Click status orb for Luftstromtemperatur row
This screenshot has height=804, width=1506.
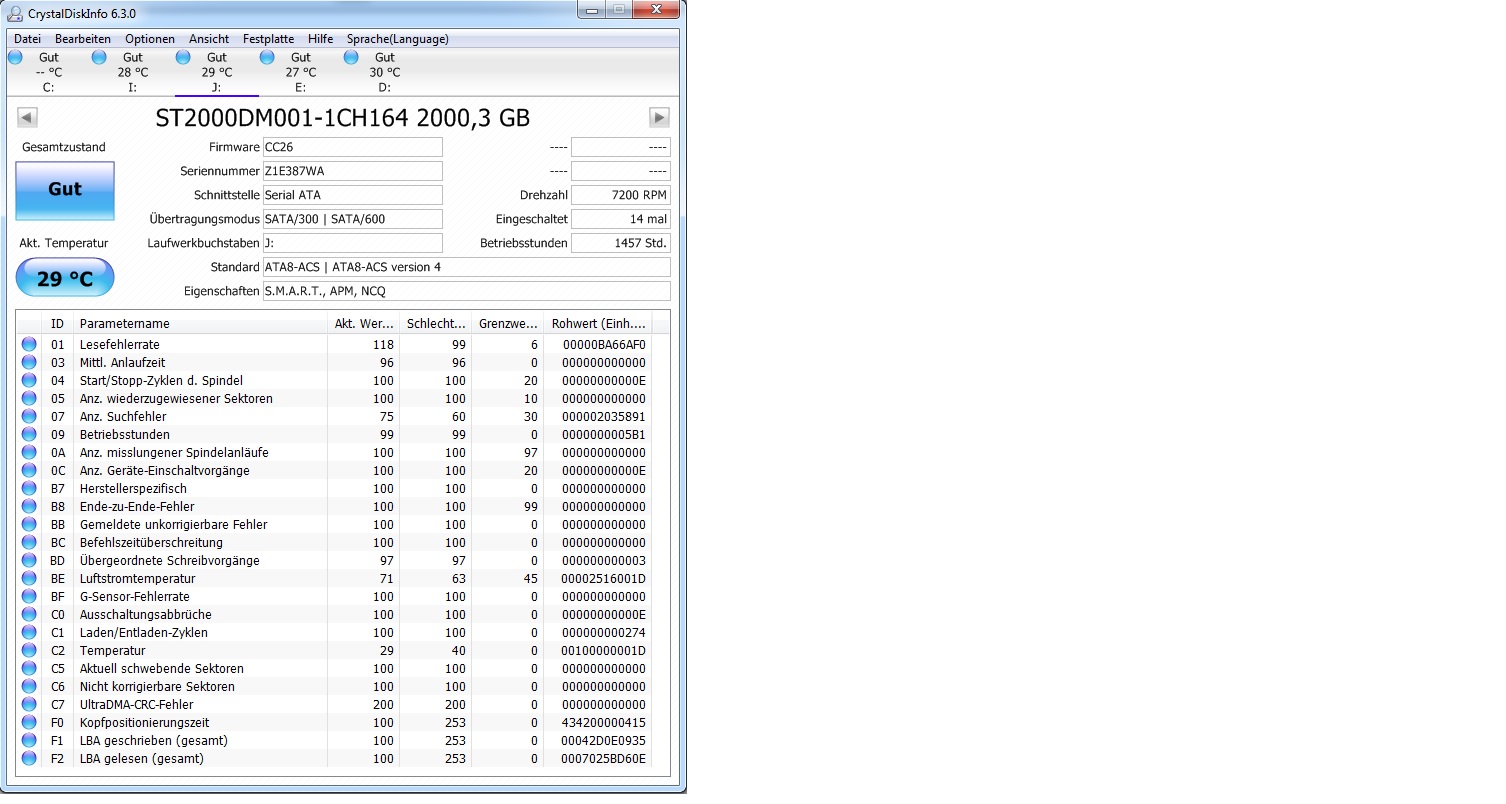pos(29,578)
